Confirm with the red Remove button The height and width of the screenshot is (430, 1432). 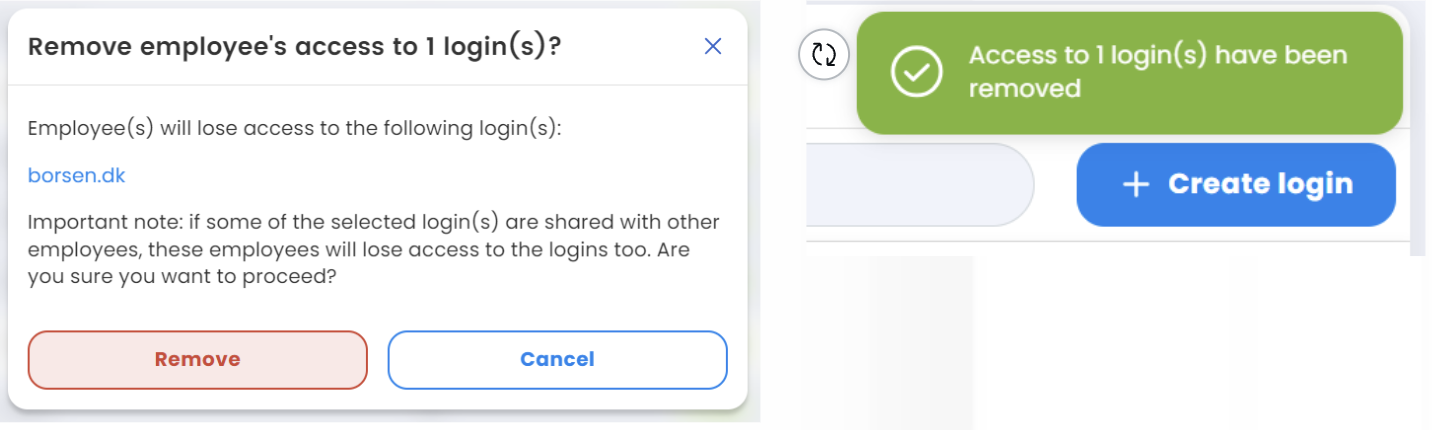pos(198,360)
